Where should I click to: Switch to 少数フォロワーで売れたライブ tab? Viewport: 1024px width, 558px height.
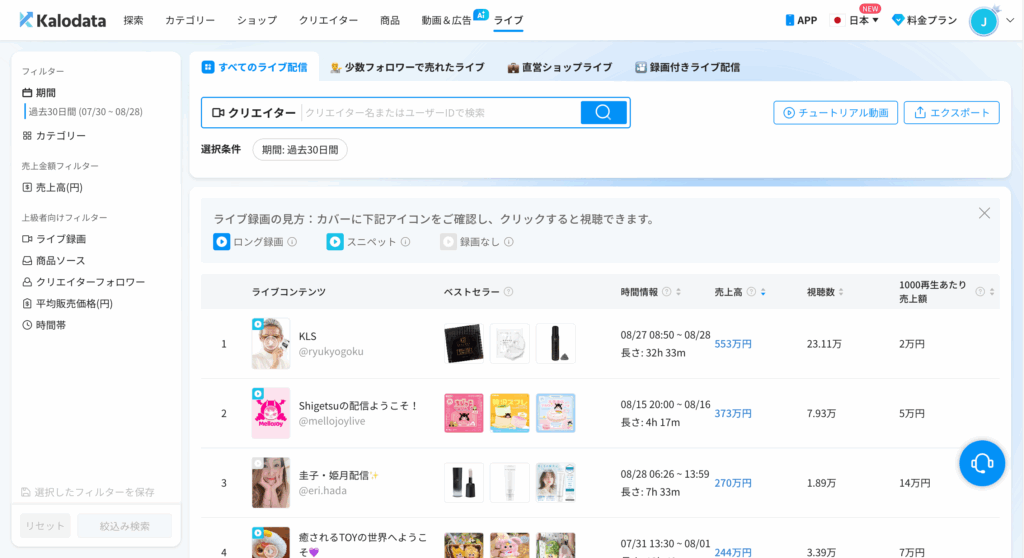pyautogui.click(x=407, y=67)
